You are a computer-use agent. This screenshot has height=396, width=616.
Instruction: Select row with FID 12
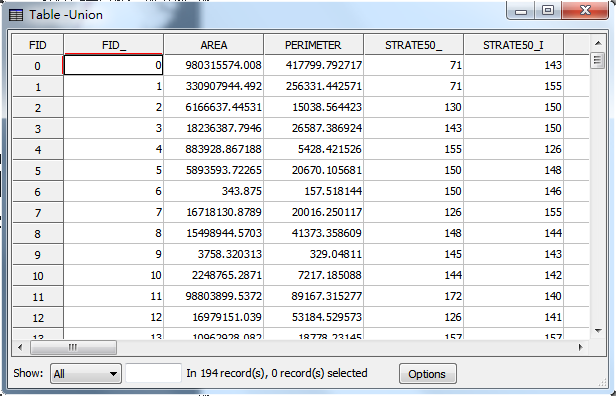coord(38,317)
